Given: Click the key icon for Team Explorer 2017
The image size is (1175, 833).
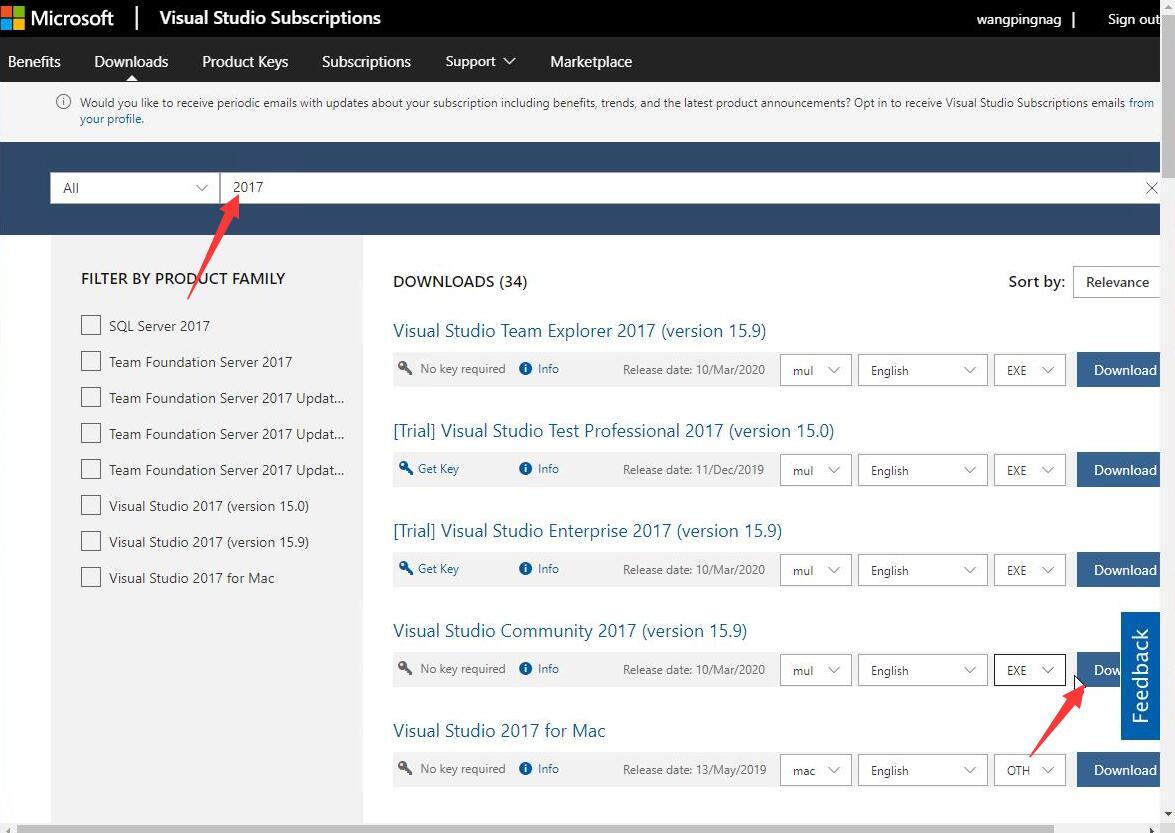Looking at the screenshot, I should click(x=405, y=368).
